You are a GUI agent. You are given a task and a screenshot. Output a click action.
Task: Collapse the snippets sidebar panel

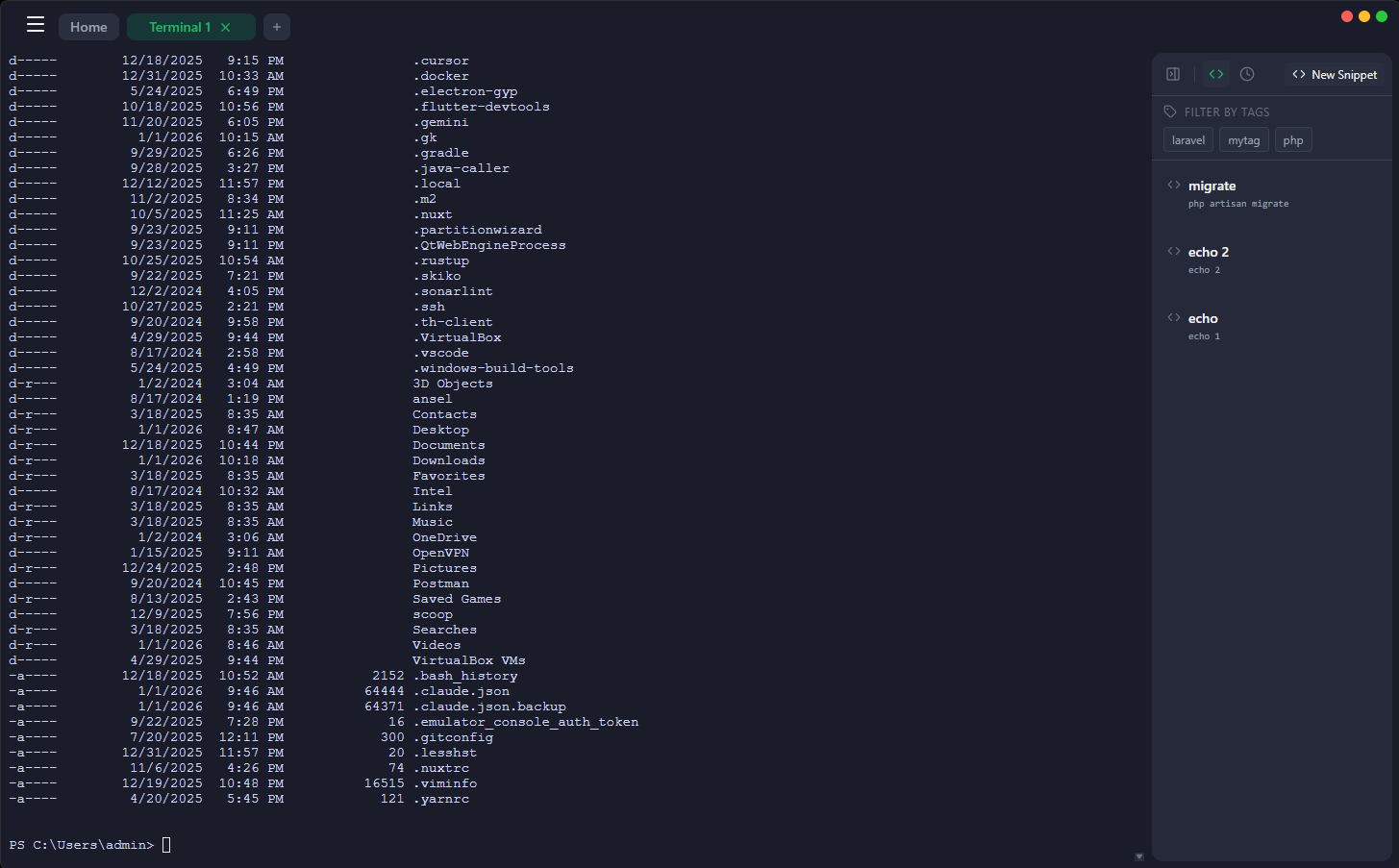(1172, 73)
